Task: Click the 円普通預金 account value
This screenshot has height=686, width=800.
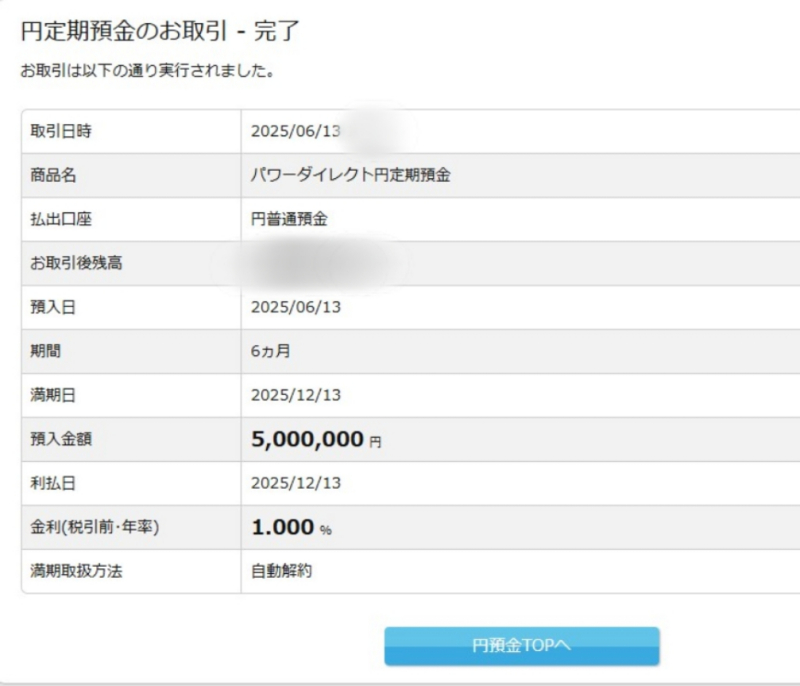Action: [x=289, y=219]
